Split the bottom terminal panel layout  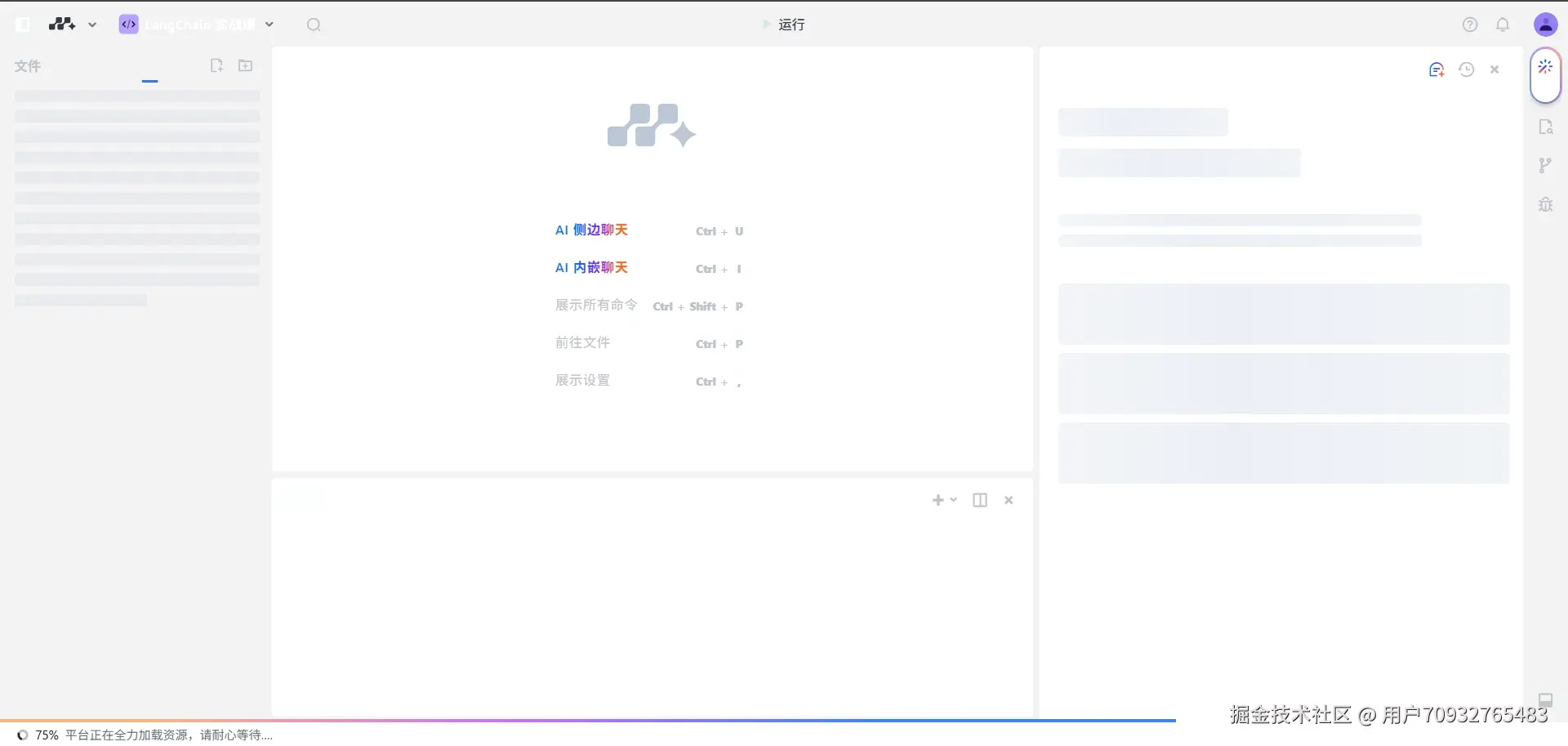979,499
